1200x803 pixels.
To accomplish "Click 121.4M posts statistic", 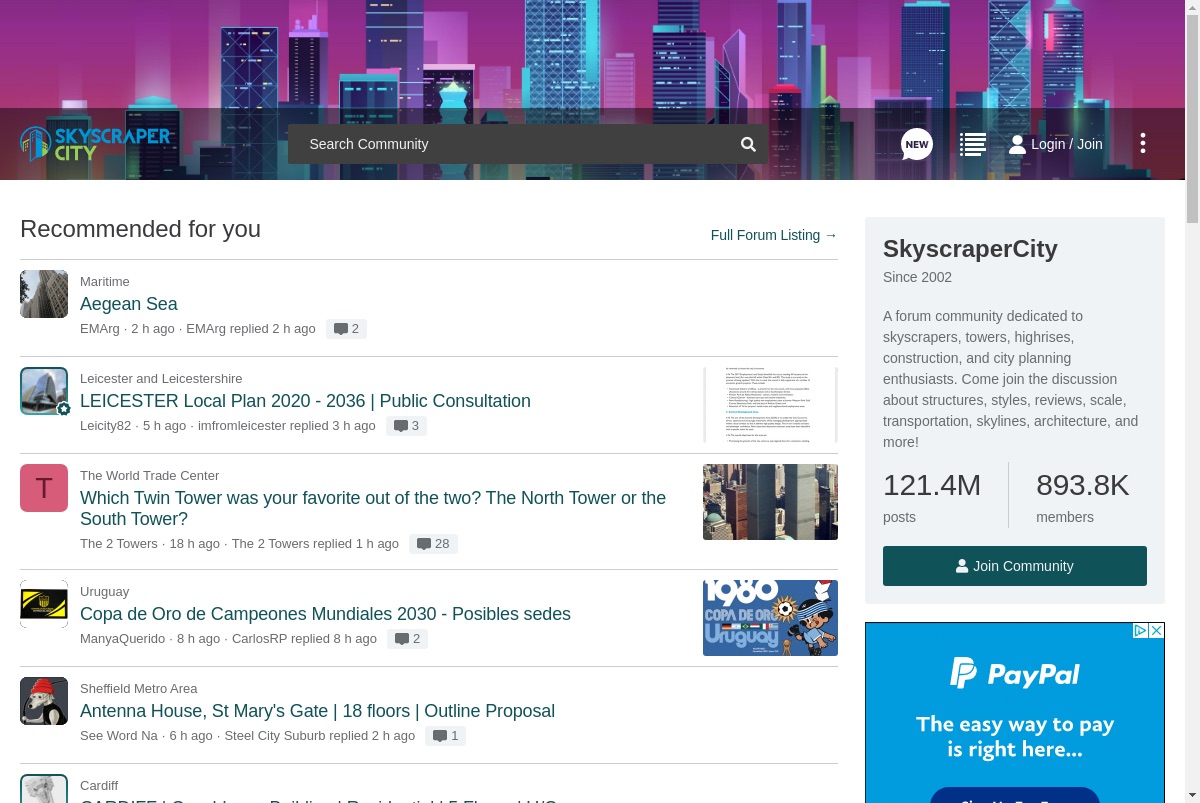I will [x=932, y=498].
